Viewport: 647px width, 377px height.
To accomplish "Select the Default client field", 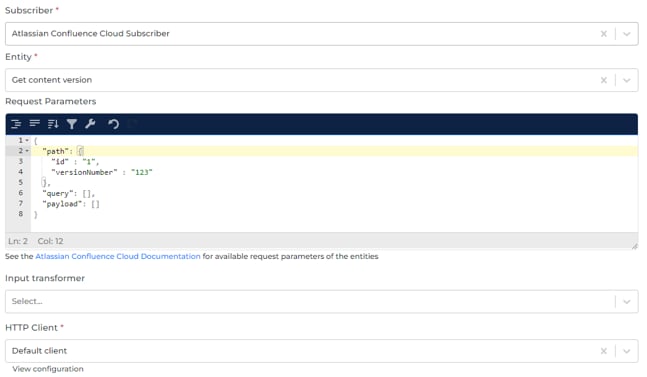I will (321, 351).
